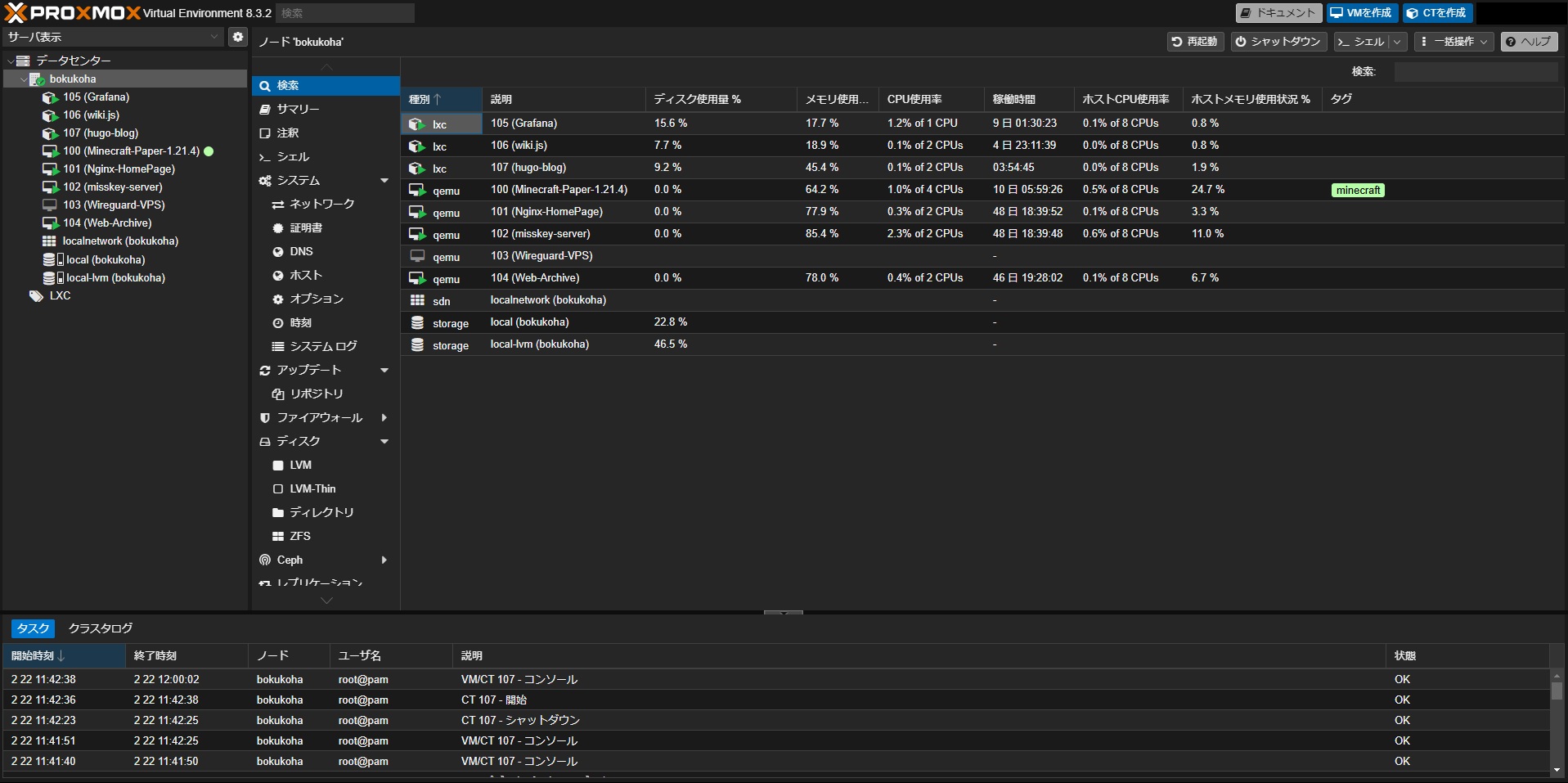Screen dimensions: 1568x783
Task: Expand the ファイアウォール submenu arrow
Action: (x=384, y=418)
